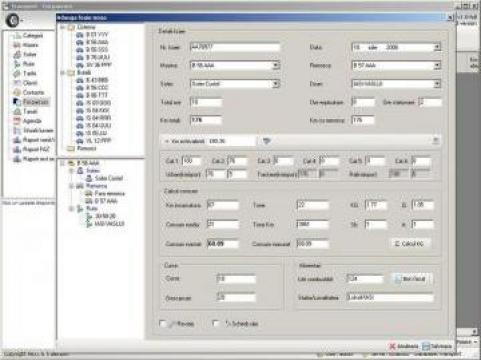Click the round application logo button

pos(13,21)
